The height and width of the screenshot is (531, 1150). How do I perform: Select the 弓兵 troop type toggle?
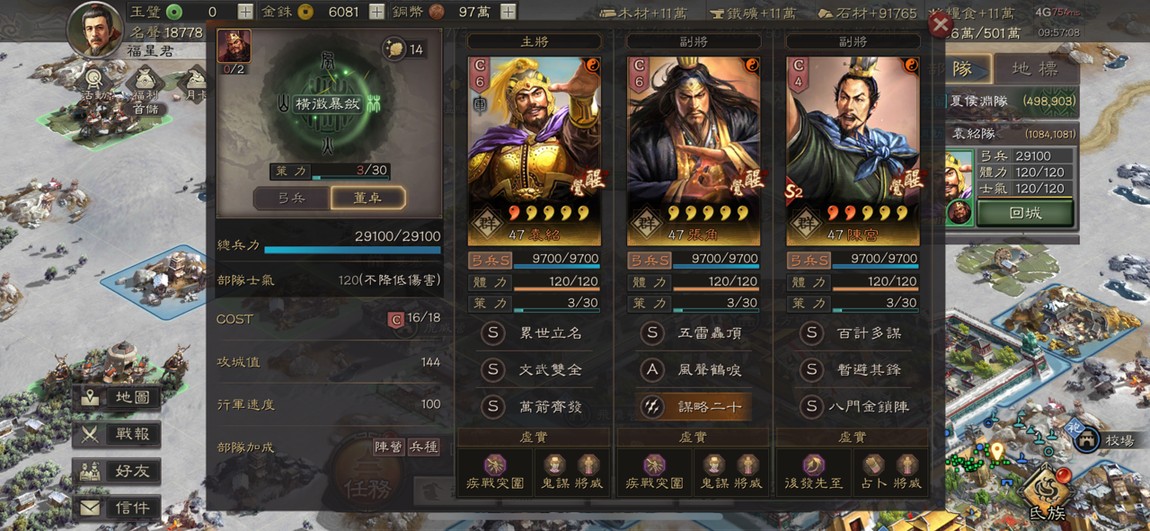291,198
